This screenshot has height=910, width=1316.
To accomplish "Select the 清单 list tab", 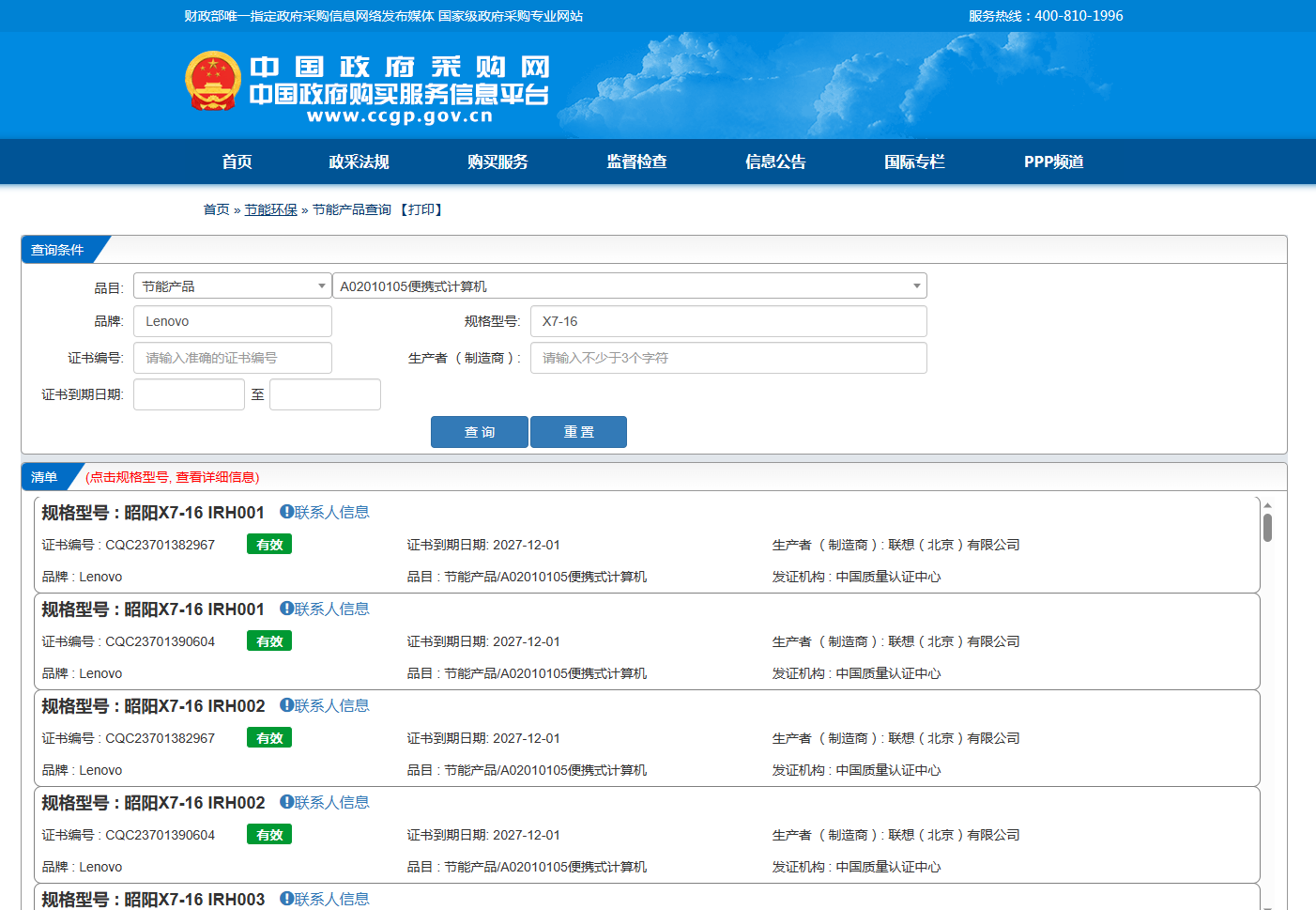I will click(45, 477).
